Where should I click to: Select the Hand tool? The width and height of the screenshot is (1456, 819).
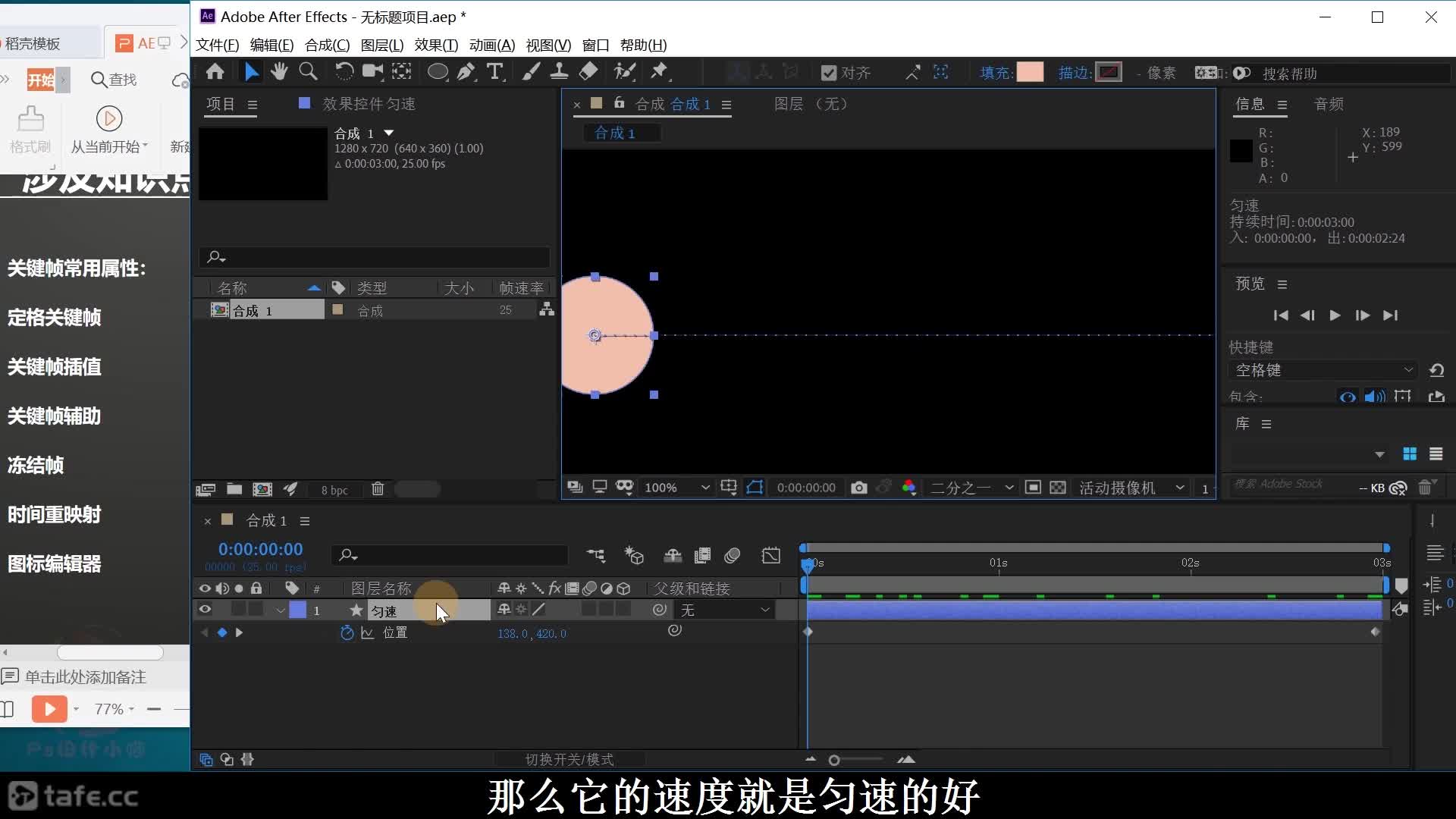(x=279, y=72)
